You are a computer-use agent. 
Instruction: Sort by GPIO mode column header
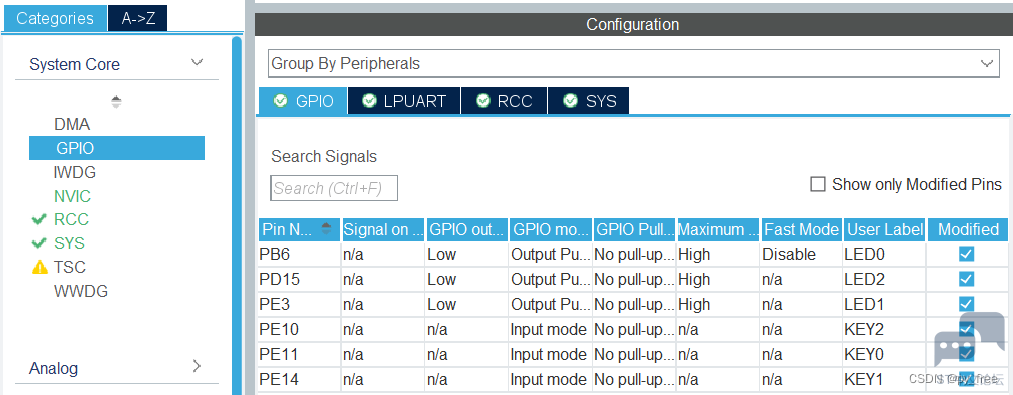point(550,229)
